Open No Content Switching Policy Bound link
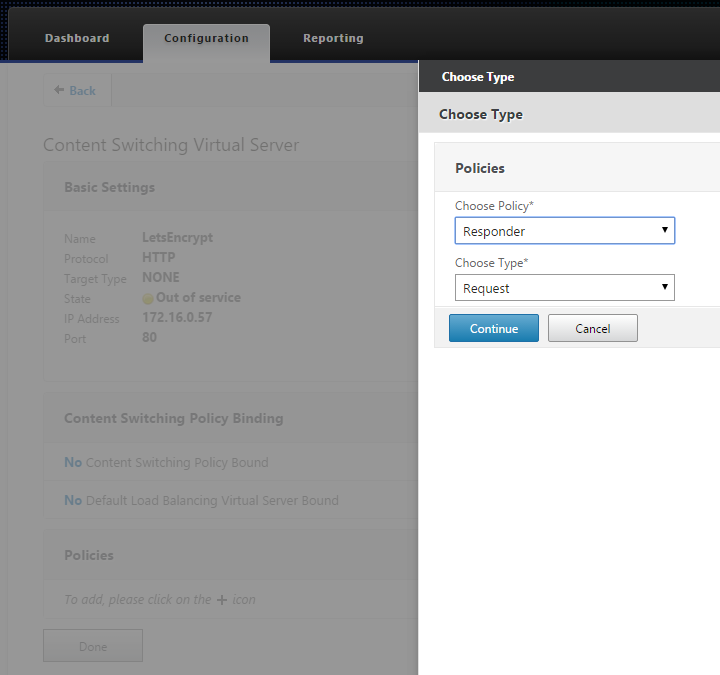Image resolution: width=720 pixels, height=675 pixels. 166,463
